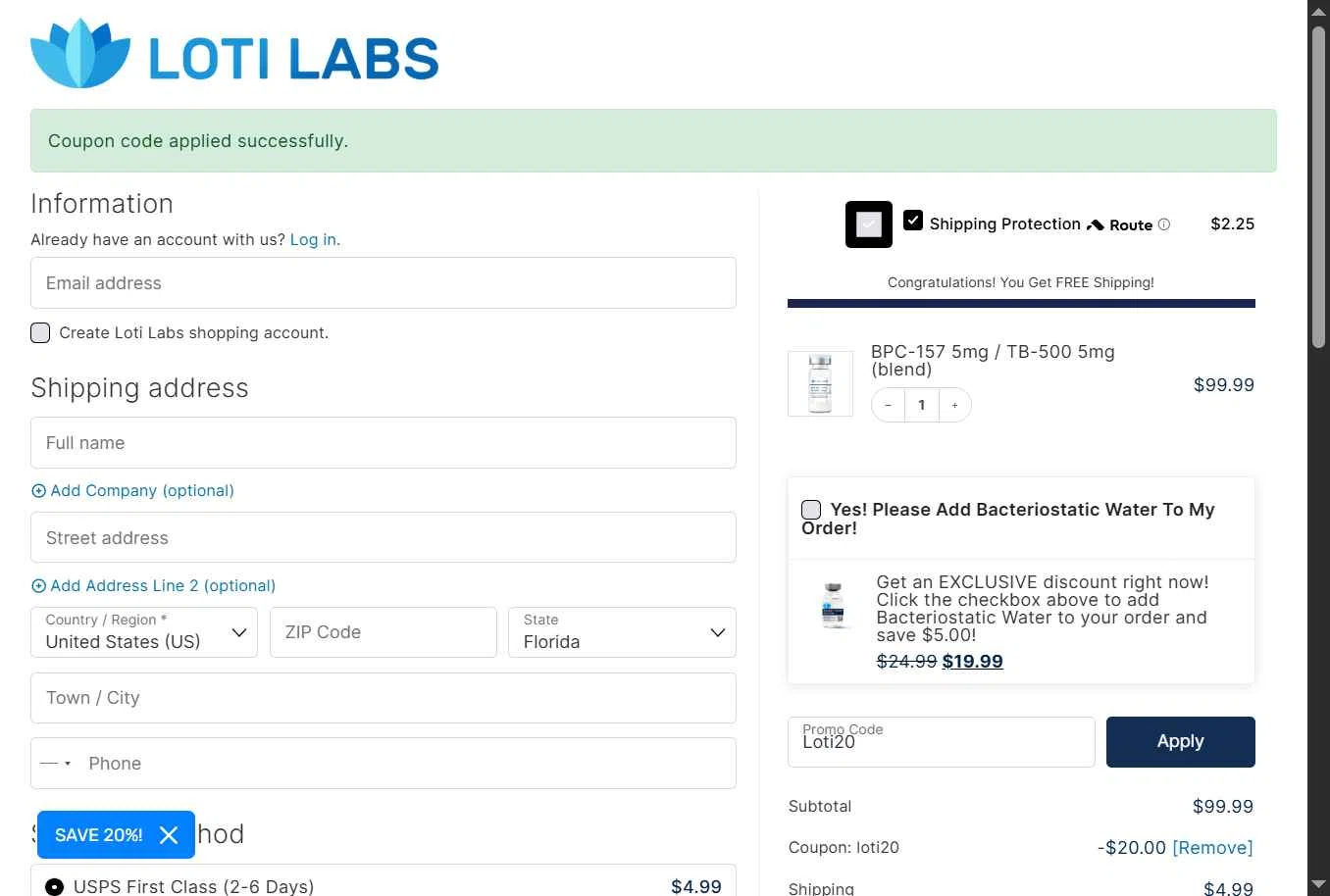
Task: Focus the Email address field
Action: pos(384,283)
